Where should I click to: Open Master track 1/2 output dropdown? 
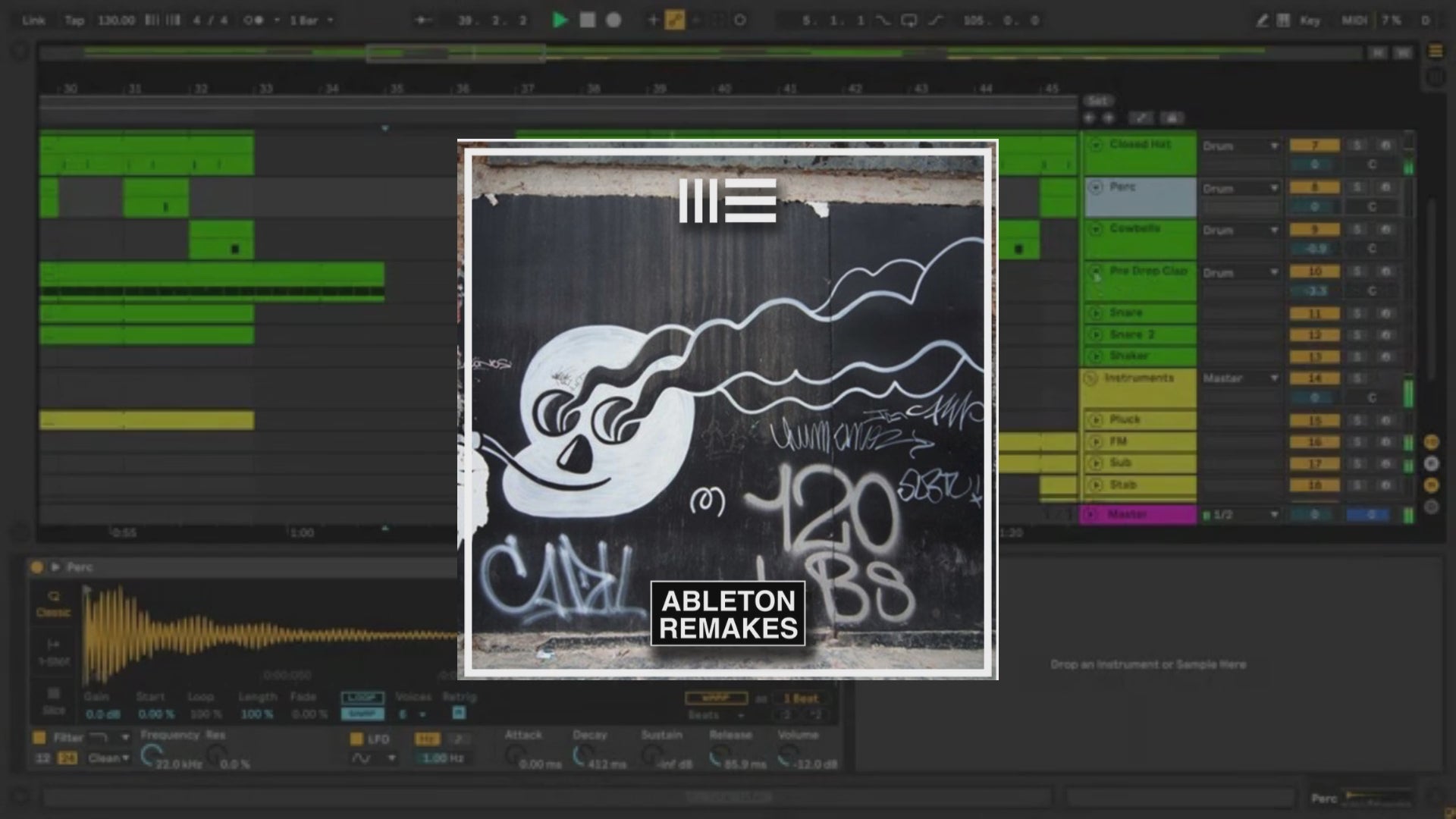1240,515
